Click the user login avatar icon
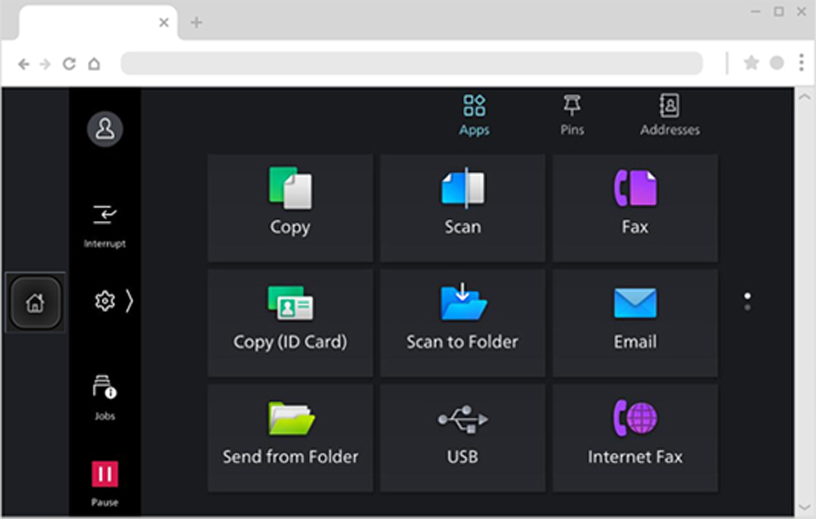The height and width of the screenshot is (519, 816). [x=105, y=129]
